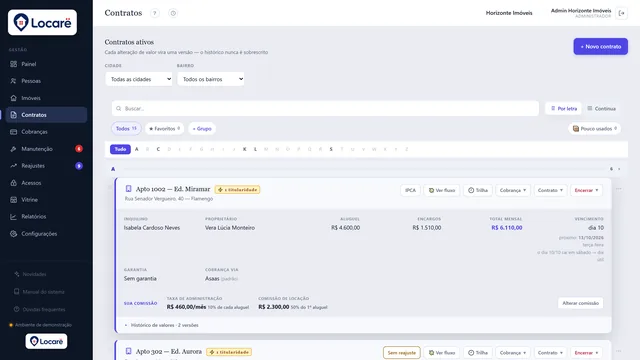640x360 pixels.
Task: Open Cobrança dropdown on Apto 1002
Action: pos(513,190)
